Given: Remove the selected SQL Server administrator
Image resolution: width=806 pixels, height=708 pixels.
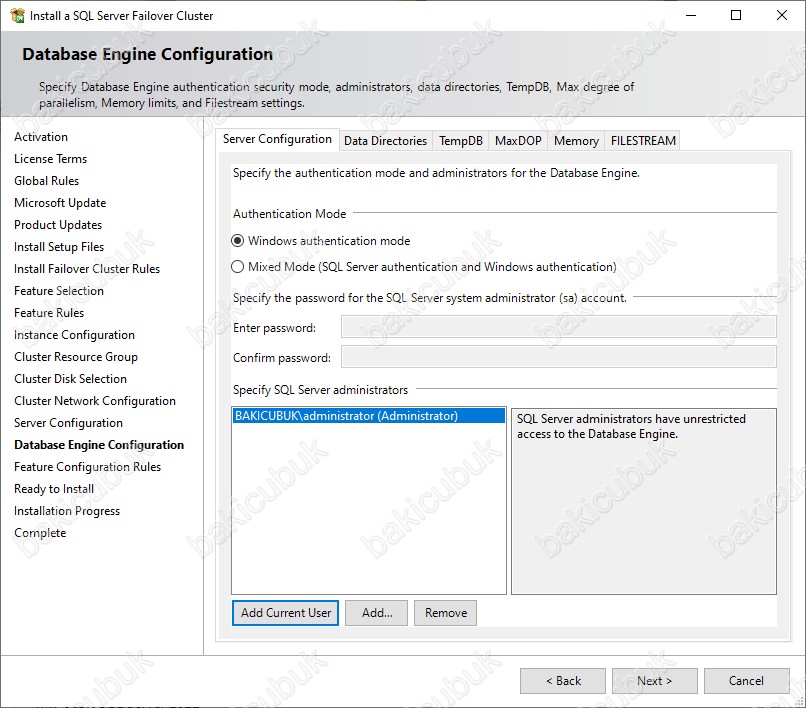Looking at the screenshot, I should tap(446, 613).
